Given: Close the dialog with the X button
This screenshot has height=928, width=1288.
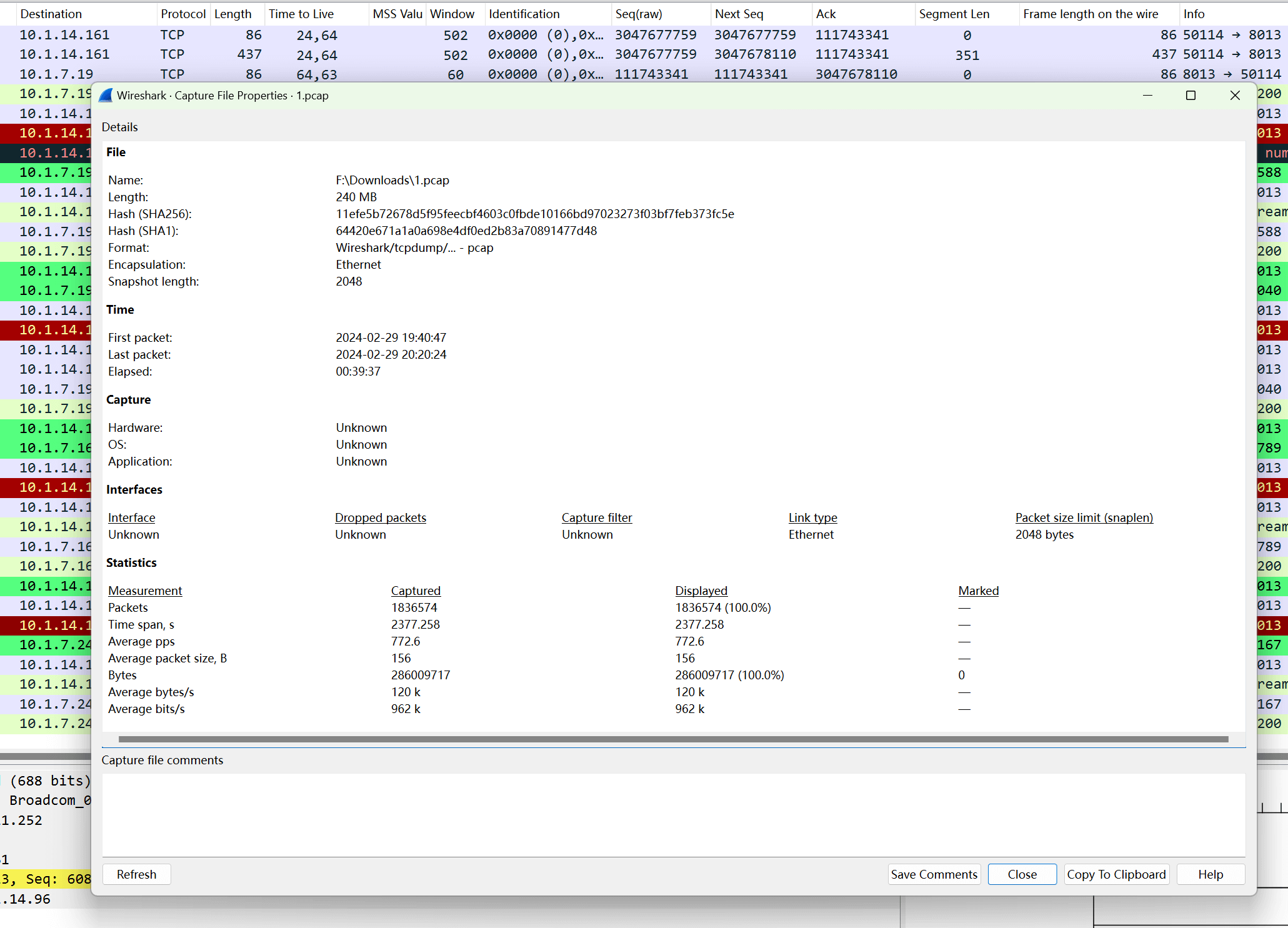Looking at the screenshot, I should tap(1235, 96).
